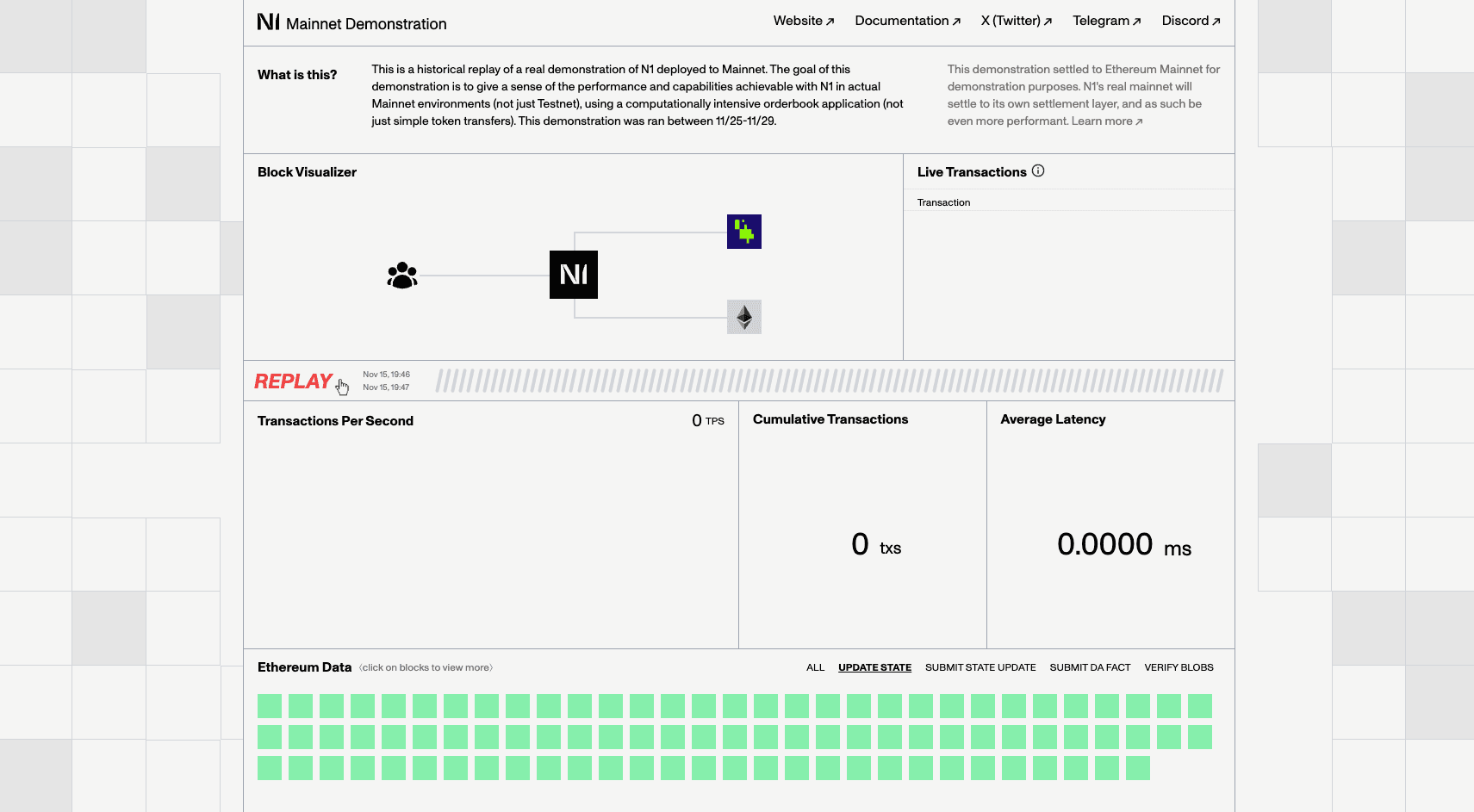Image resolution: width=1474 pixels, height=812 pixels.
Task: Click the replay timeline striped bar
Action: point(829,381)
